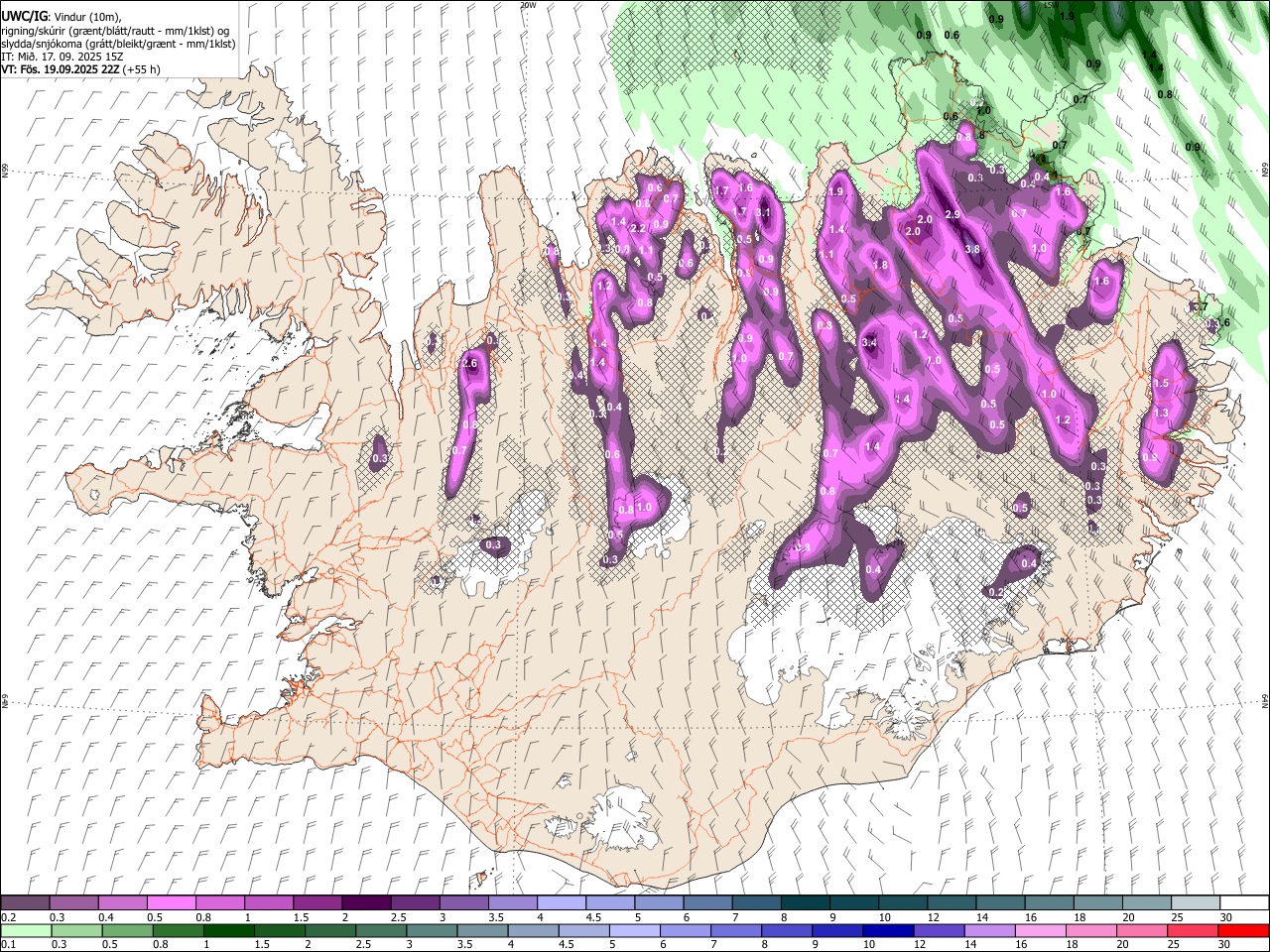Click the 2.2 snowfall value on the map

click(638, 229)
